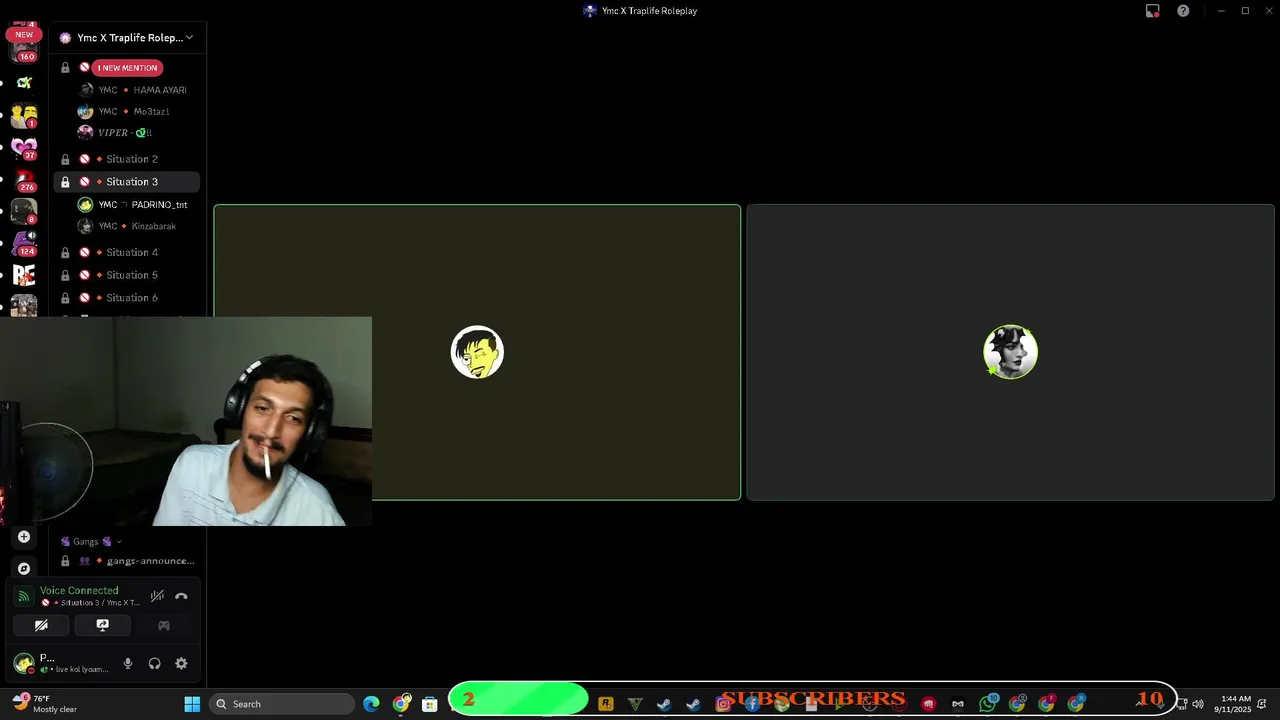Join the Situation 2 voice channel
Viewport: 1280px width, 720px height.
click(x=127, y=159)
